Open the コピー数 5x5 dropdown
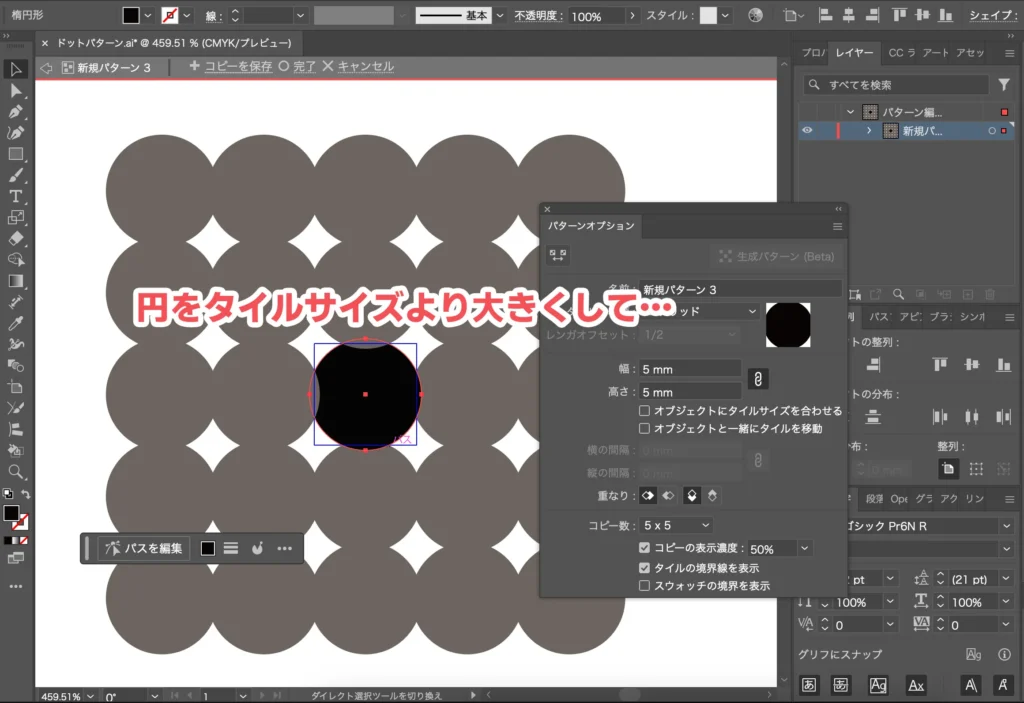The width and height of the screenshot is (1024, 703). 674,525
